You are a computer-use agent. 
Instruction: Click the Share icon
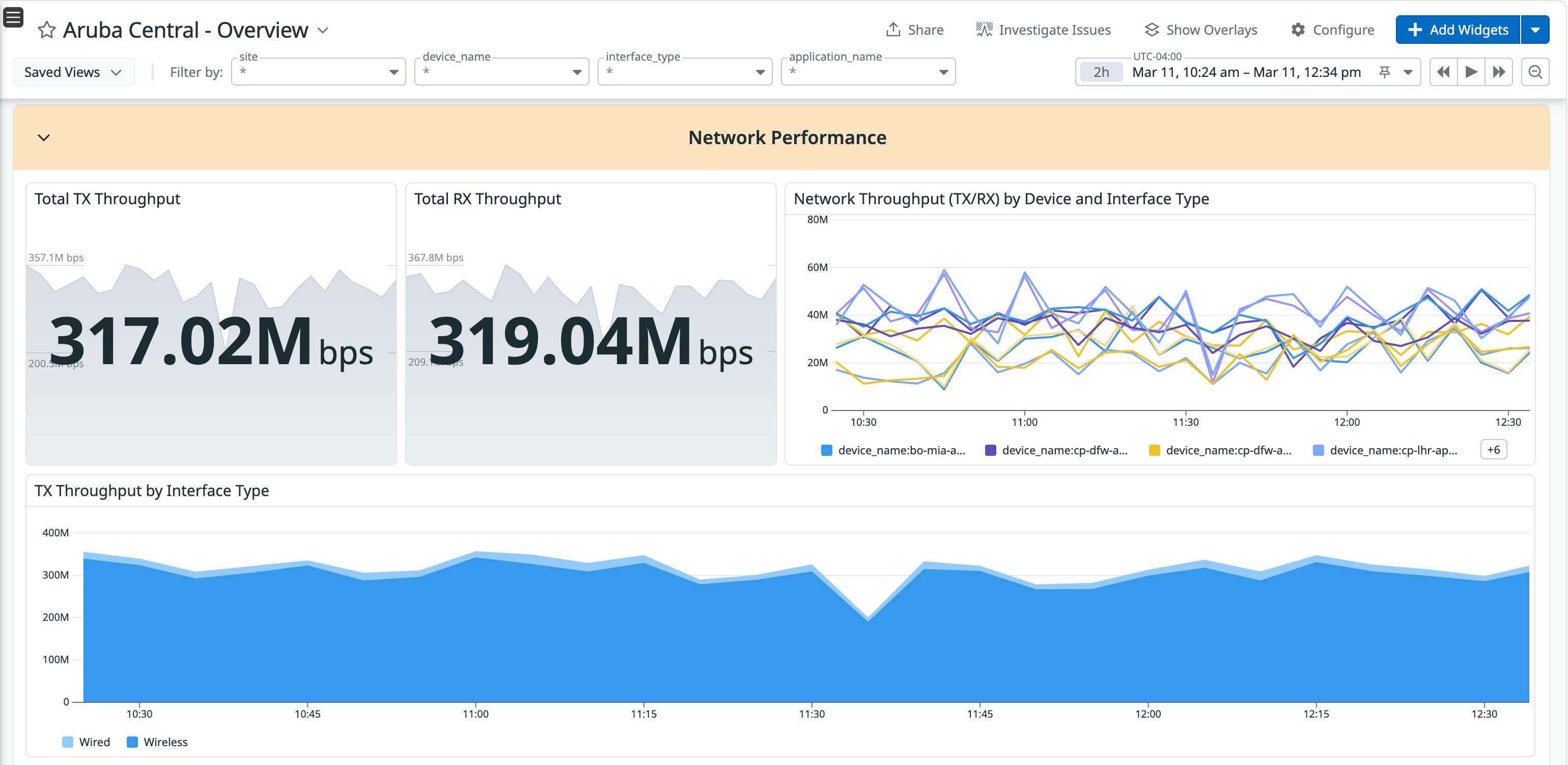point(893,29)
